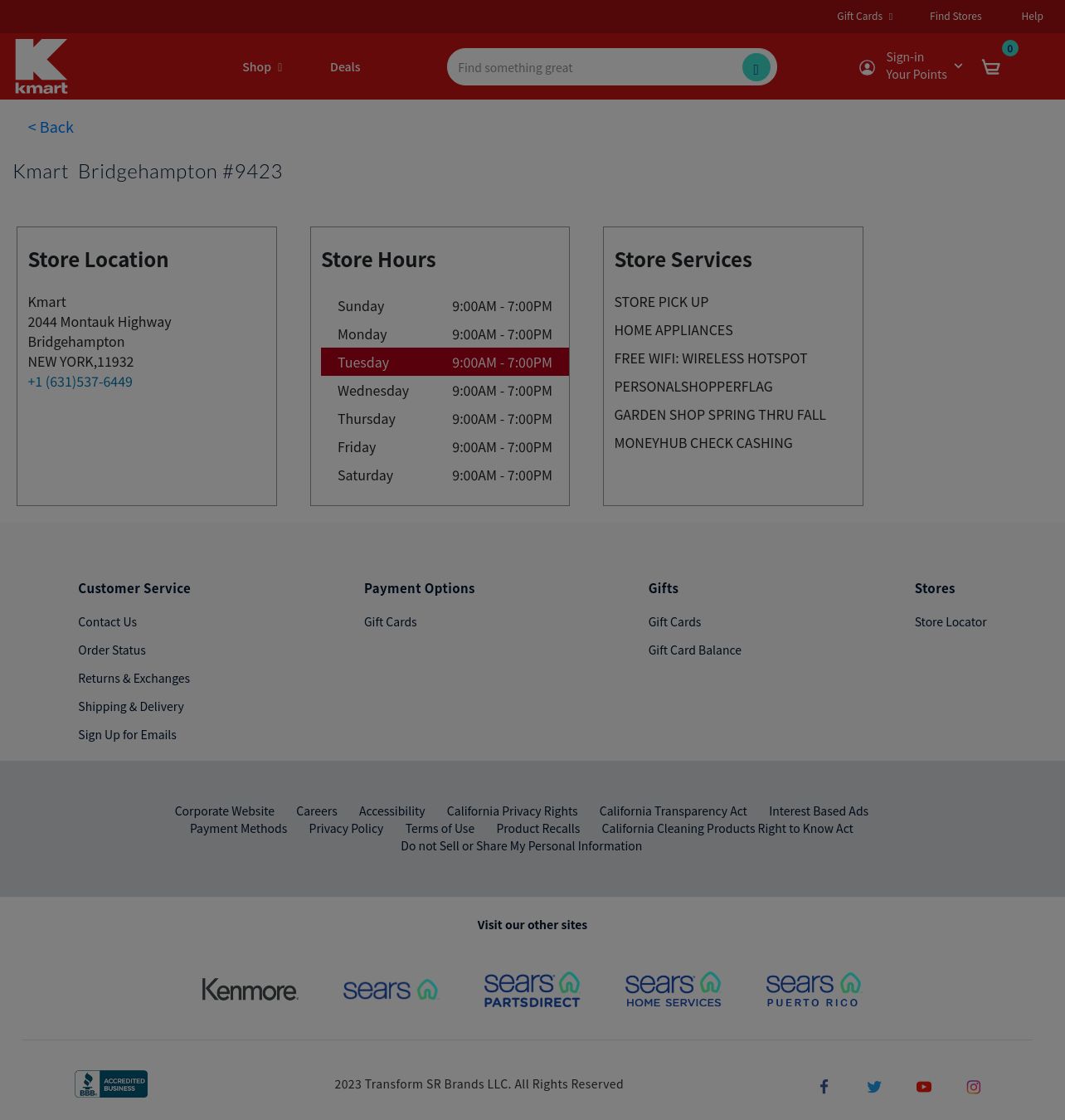
Task: Visit the Sears site logo
Action: click(x=391, y=989)
